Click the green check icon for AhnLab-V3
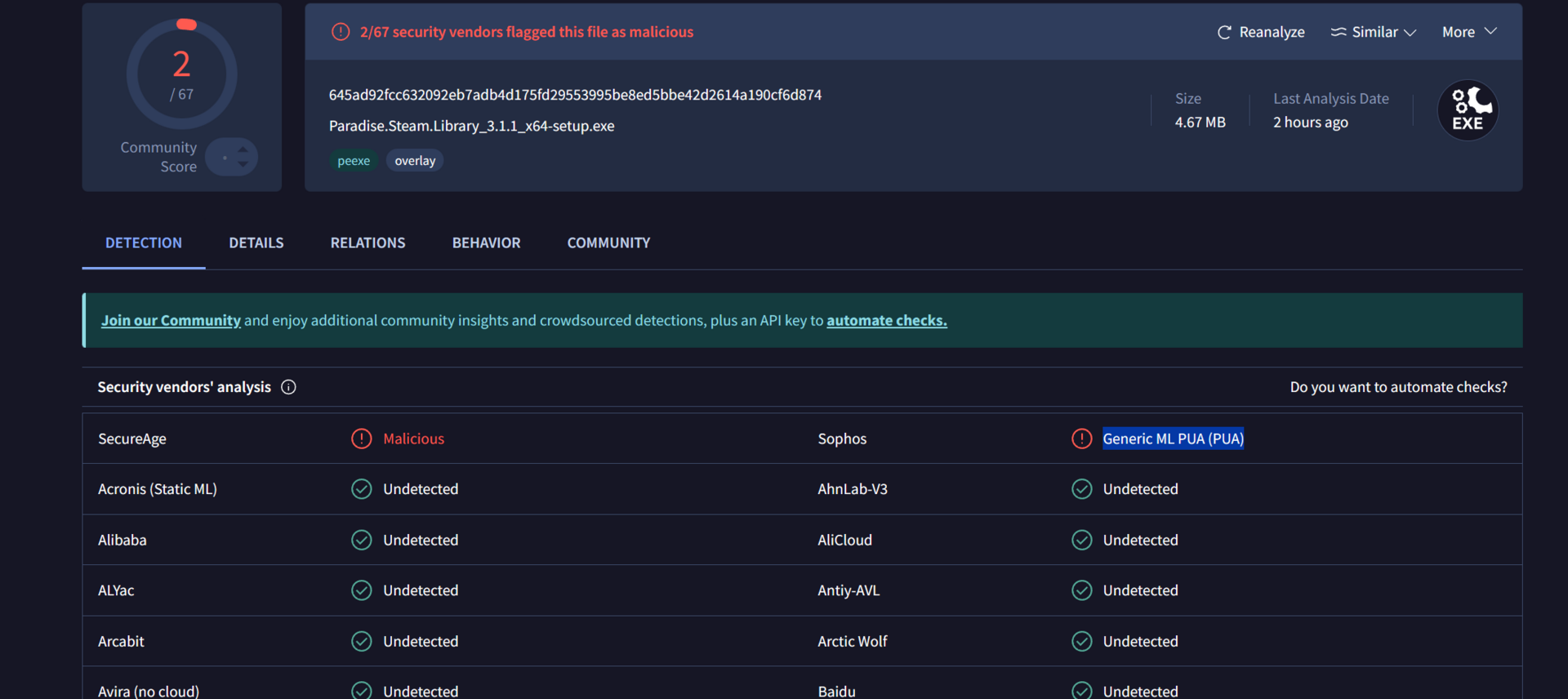 tap(1081, 489)
